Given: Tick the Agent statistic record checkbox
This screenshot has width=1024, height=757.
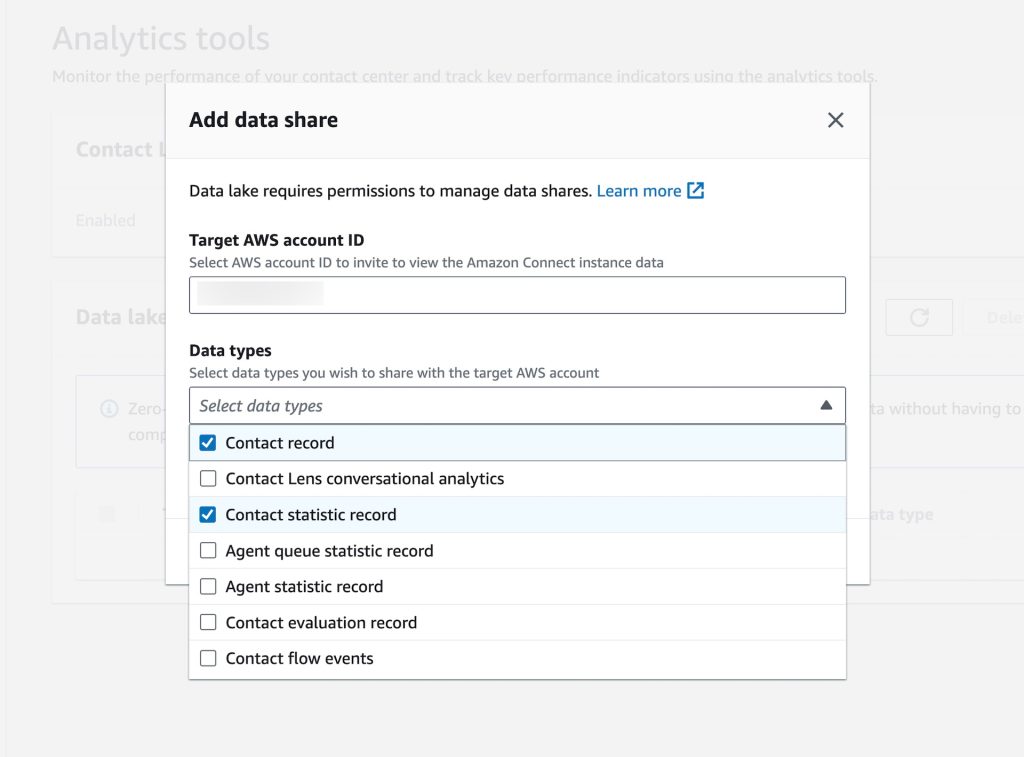Looking at the screenshot, I should (208, 587).
